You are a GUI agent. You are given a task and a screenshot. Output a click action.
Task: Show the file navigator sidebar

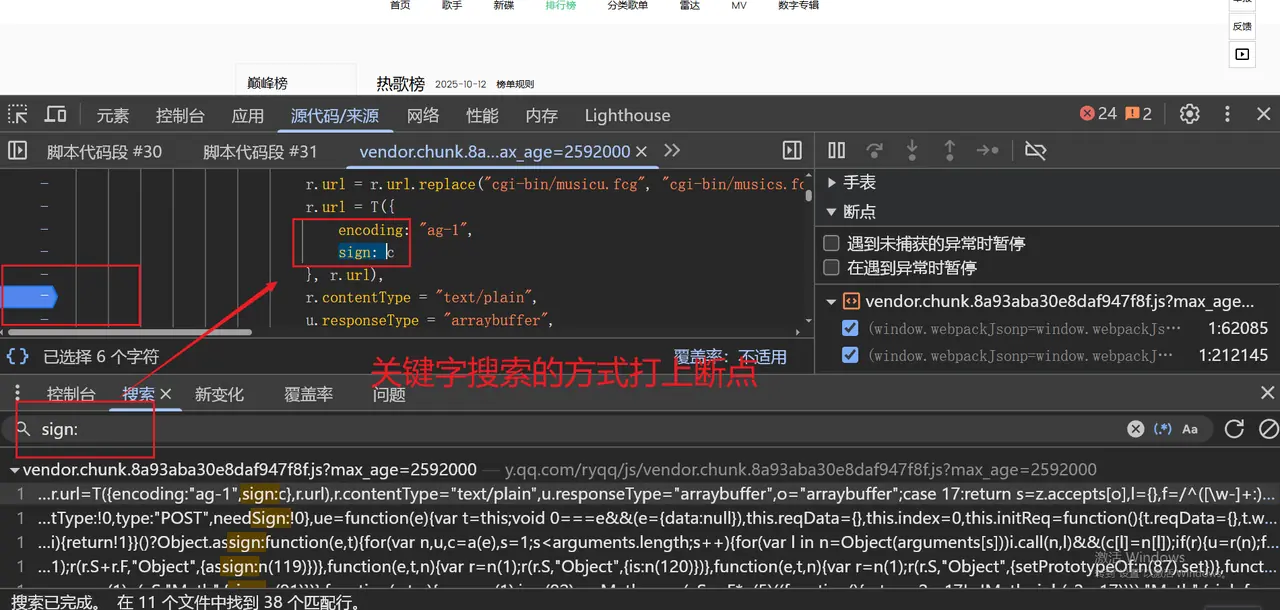click(x=18, y=151)
